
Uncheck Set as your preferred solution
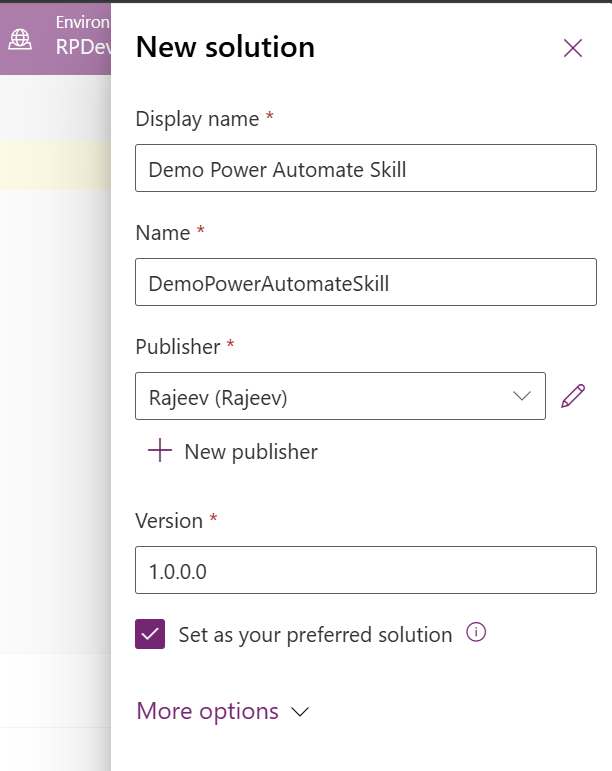pyautogui.click(x=150, y=634)
